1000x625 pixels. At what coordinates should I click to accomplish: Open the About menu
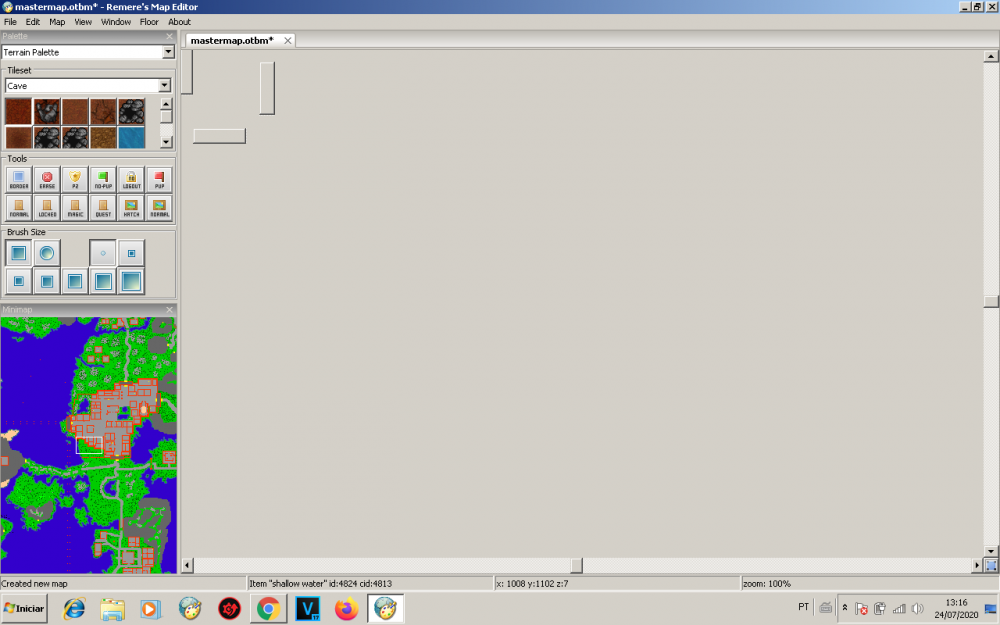tap(179, 22)
